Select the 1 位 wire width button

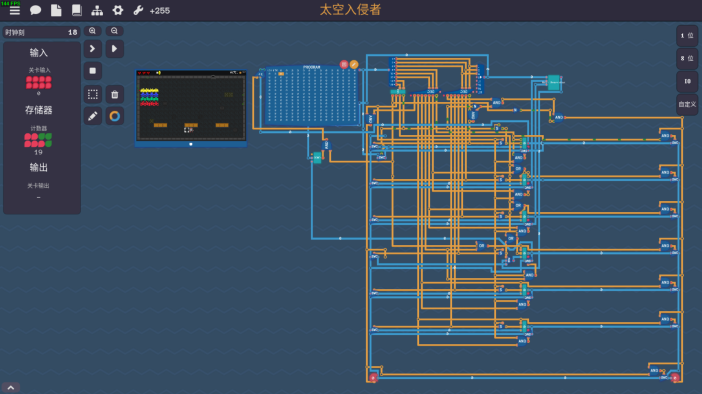pos(687,35)
